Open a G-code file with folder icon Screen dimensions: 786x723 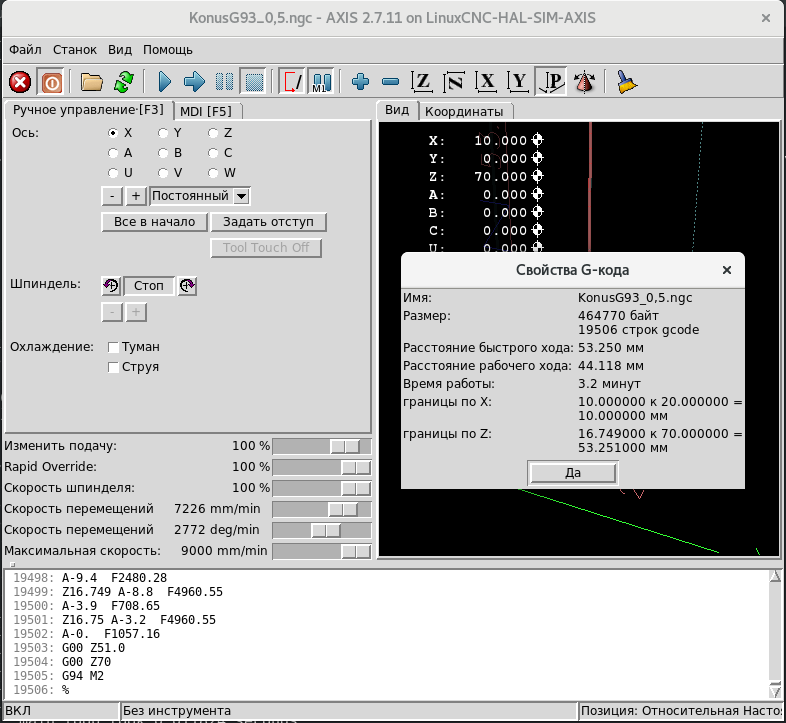(x=92, y=82)
